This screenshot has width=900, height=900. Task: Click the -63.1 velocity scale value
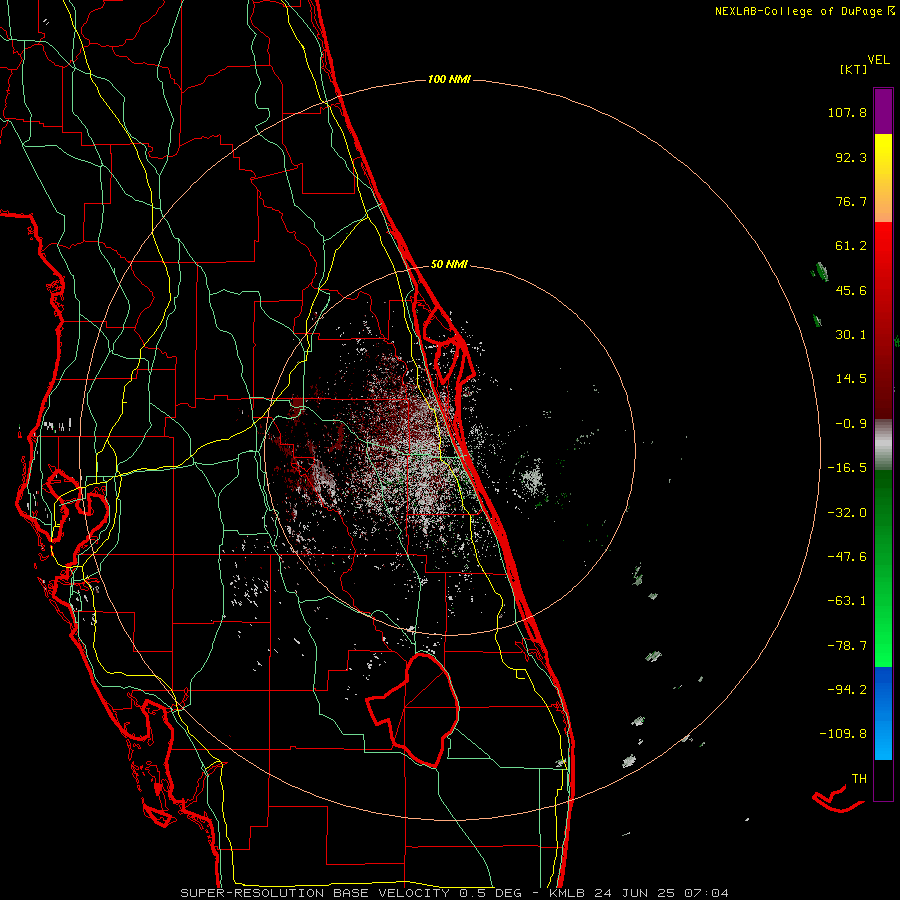[847, 601]
